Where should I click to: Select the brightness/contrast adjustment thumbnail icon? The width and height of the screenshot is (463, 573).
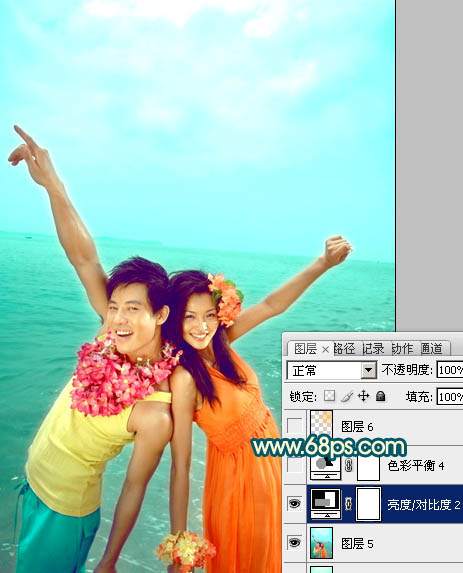coord(325,504)
